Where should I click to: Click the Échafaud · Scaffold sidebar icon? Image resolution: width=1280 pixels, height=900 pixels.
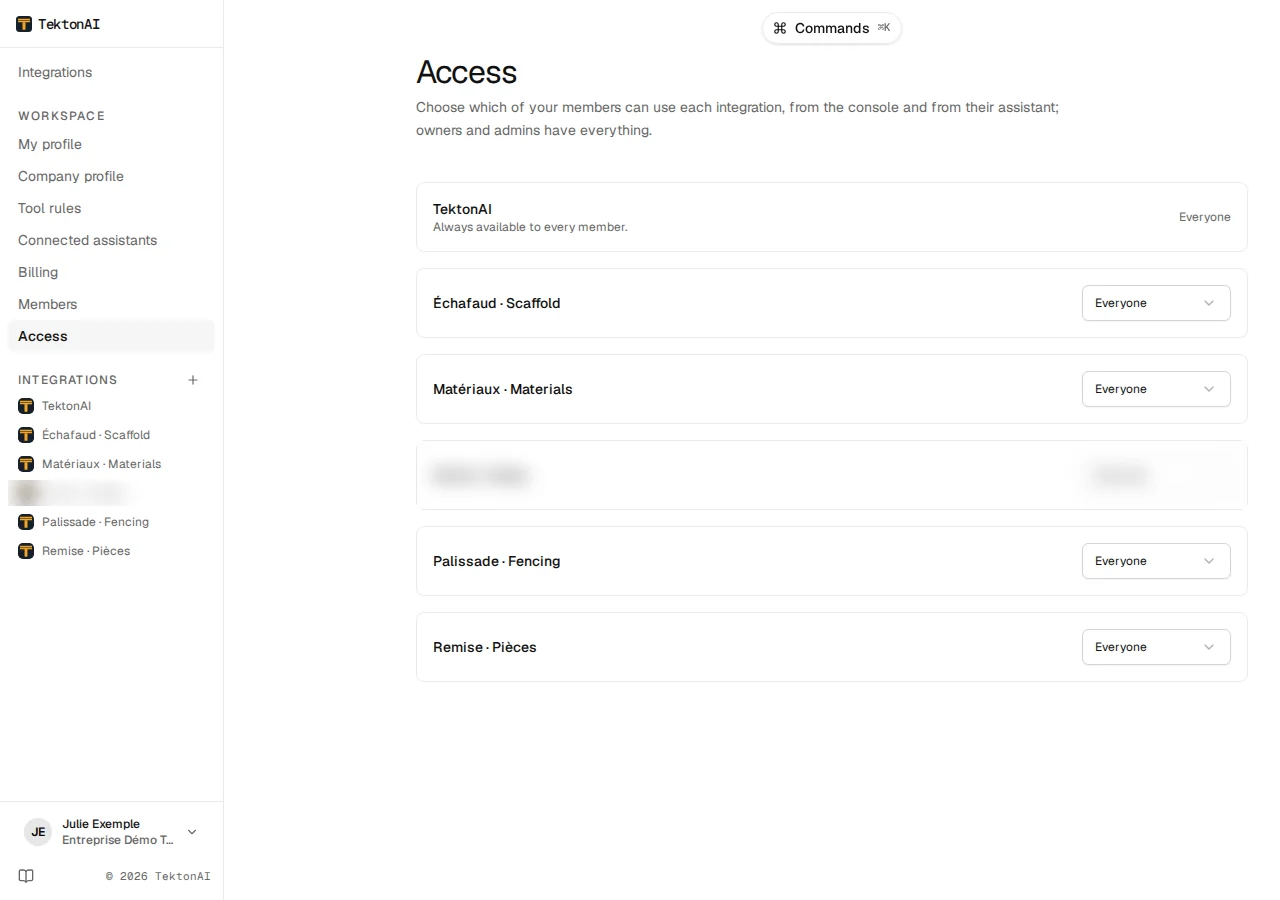pyautogui.click(x=26, y=435)
